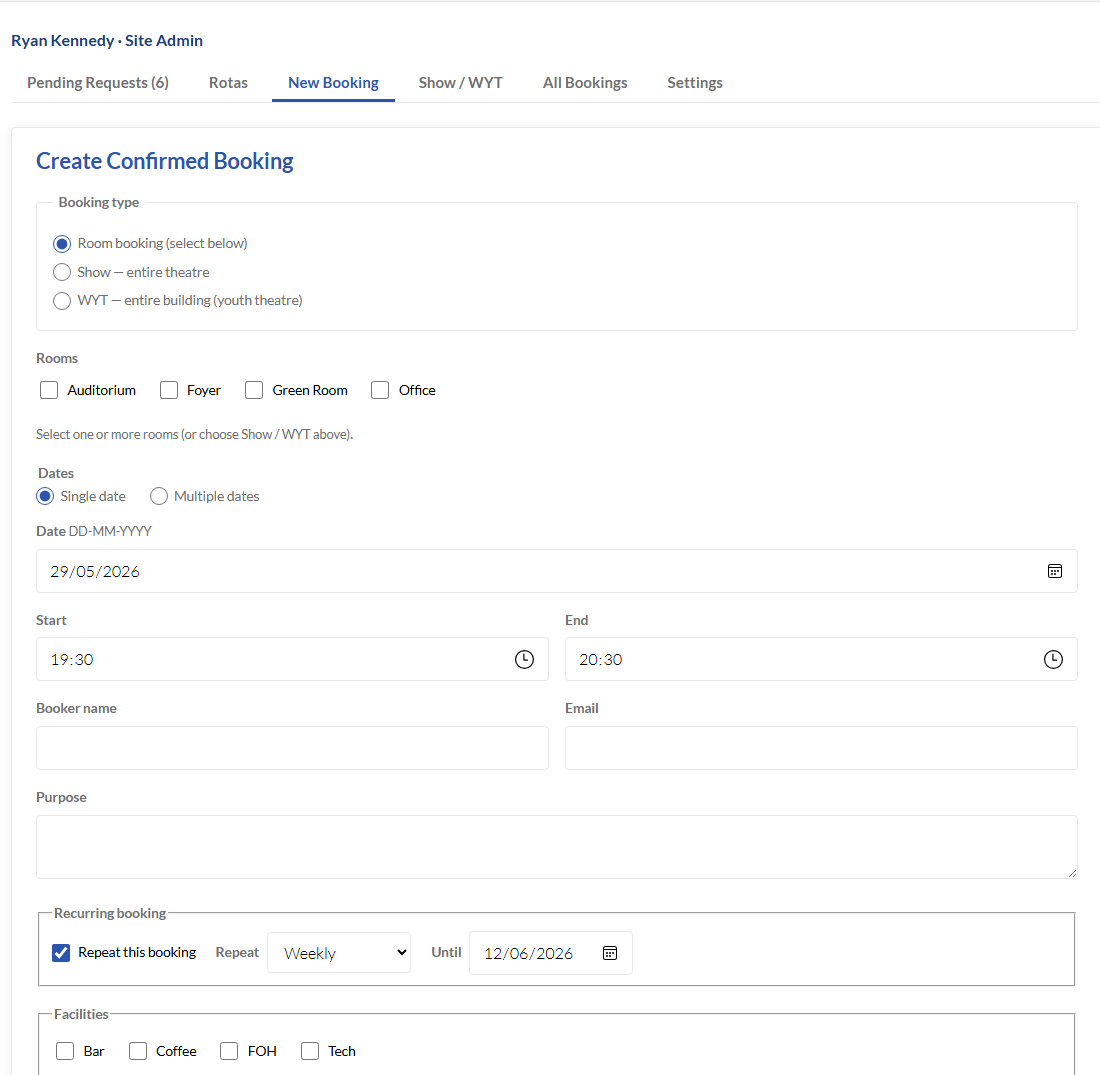Screen dimensions: 1100x1075
Task: Choose WYT — entire building option
Action: (62, 301)
